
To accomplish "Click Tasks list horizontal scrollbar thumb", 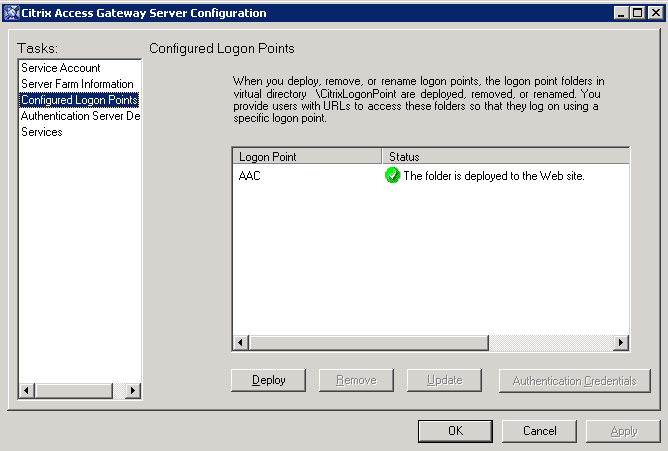I will click(x=74, y=390).
